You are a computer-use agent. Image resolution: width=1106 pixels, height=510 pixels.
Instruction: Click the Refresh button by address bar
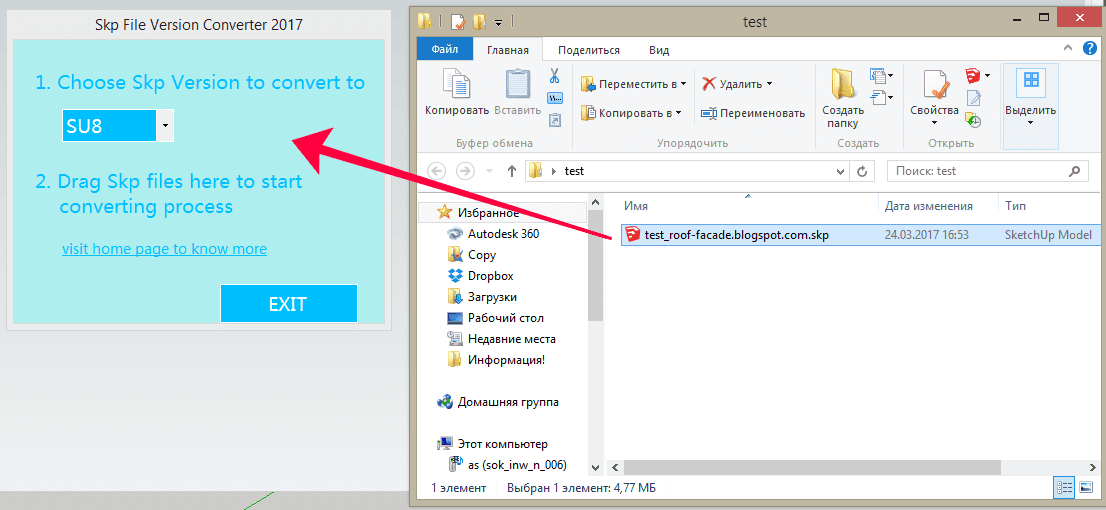pyautogui.click(x=861, y=171)
